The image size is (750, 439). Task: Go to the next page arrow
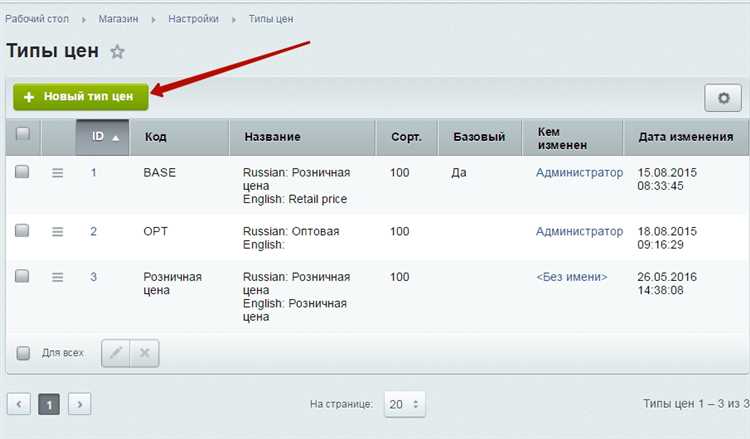point(79,404)
